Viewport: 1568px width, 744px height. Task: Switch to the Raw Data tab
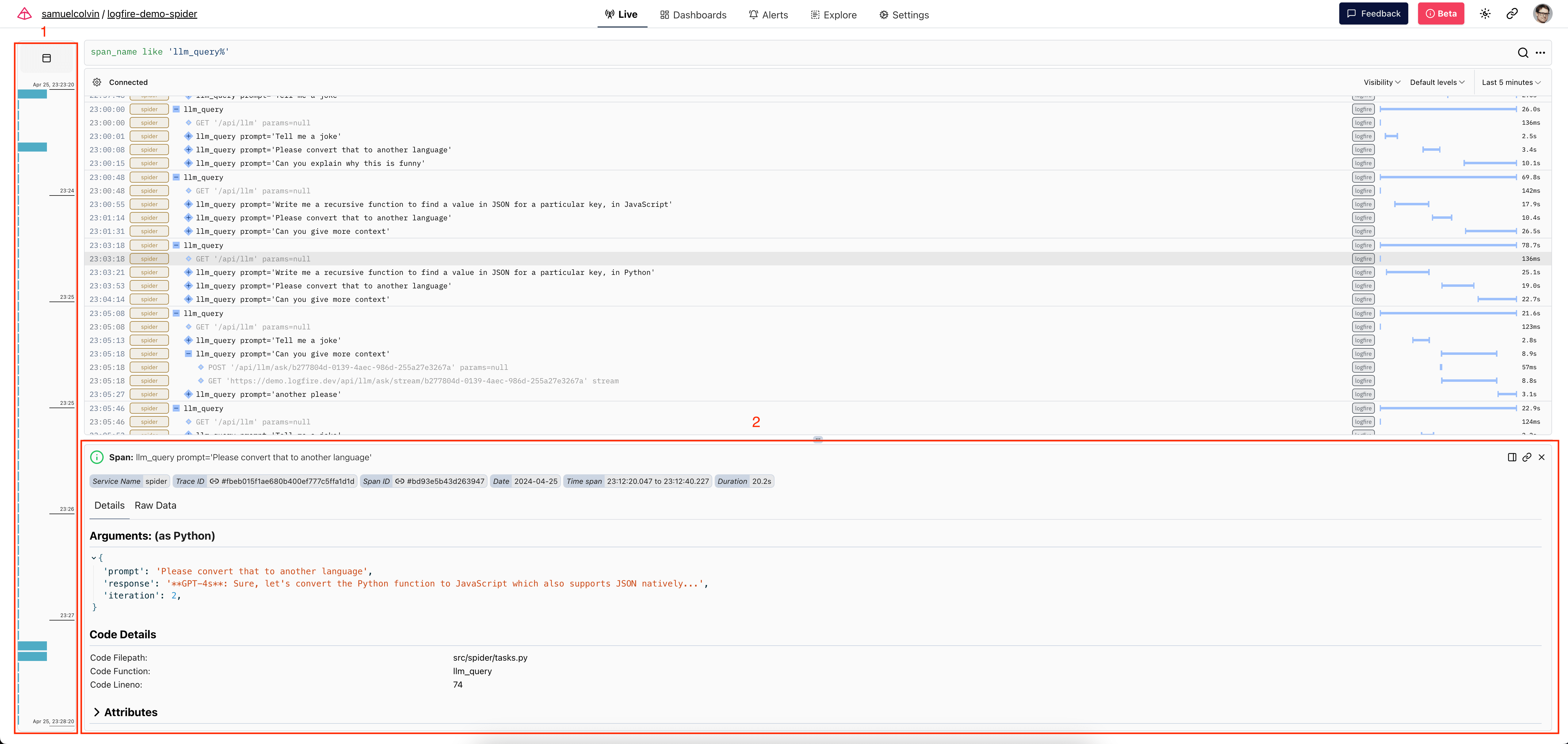[155, 505]
